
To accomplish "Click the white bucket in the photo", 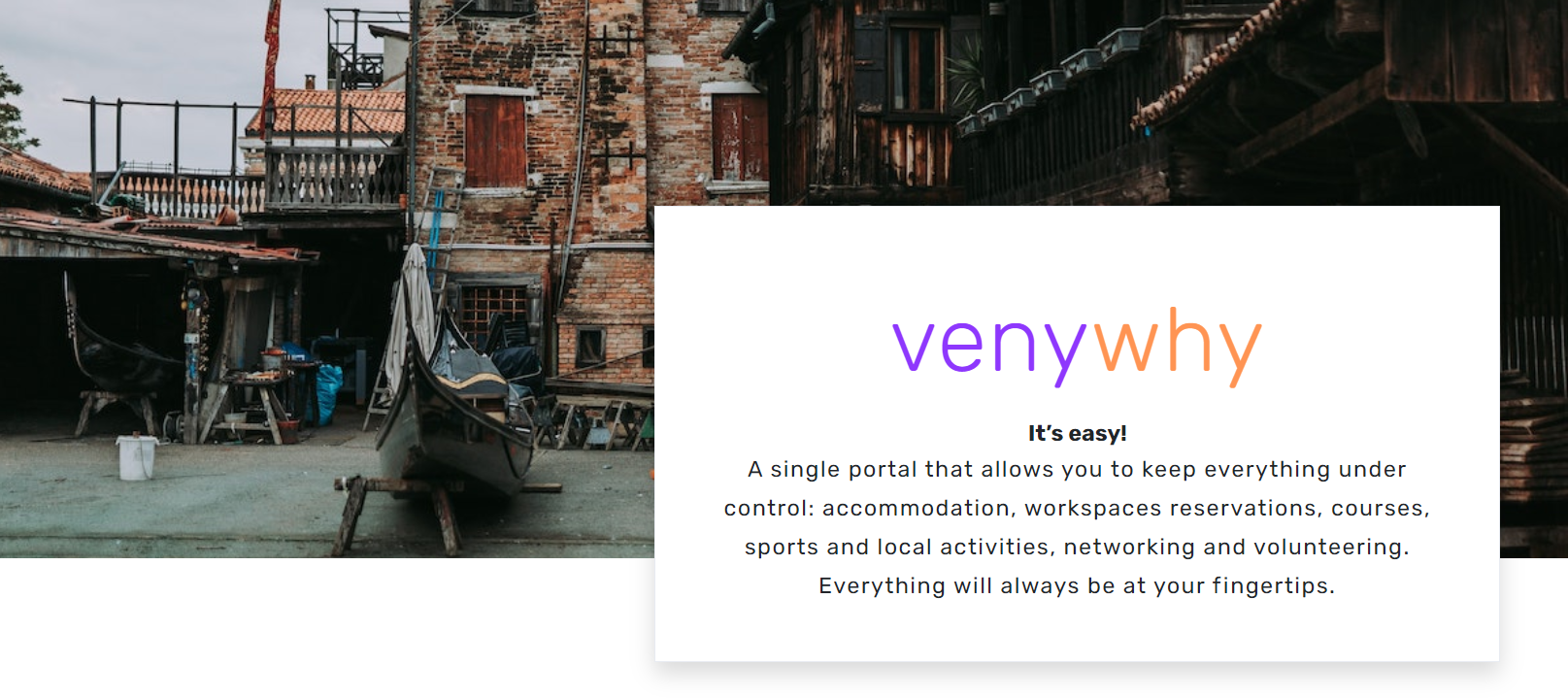I will point(136,457).
